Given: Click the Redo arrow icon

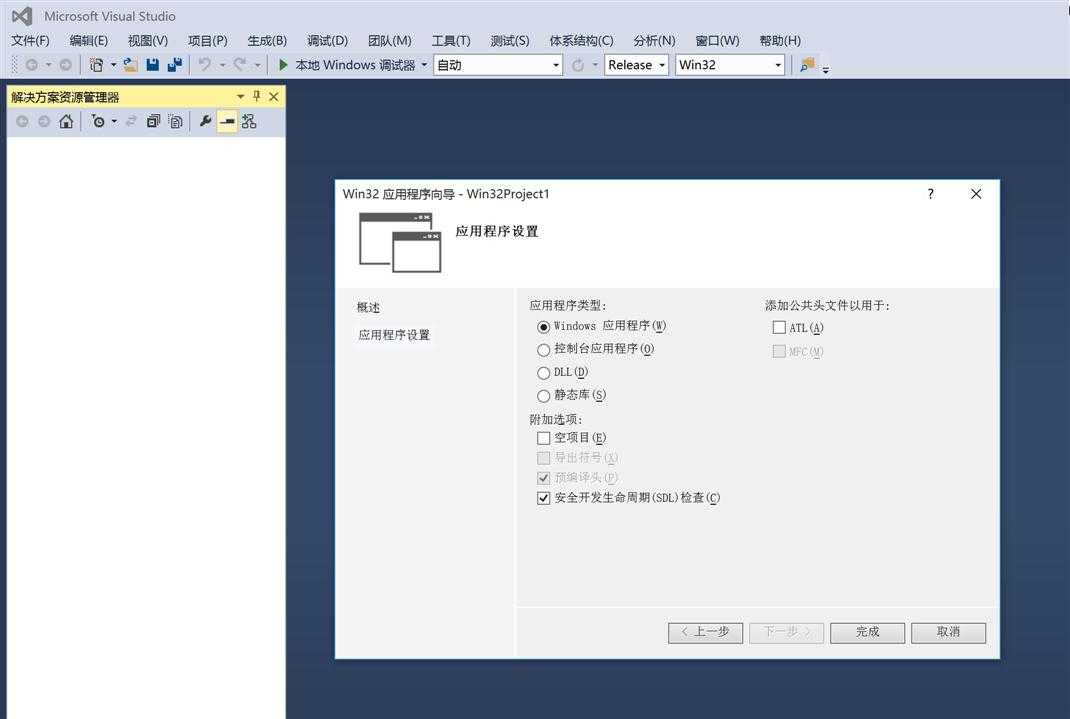Looking at the screenshot, I should tap(240, 65).
